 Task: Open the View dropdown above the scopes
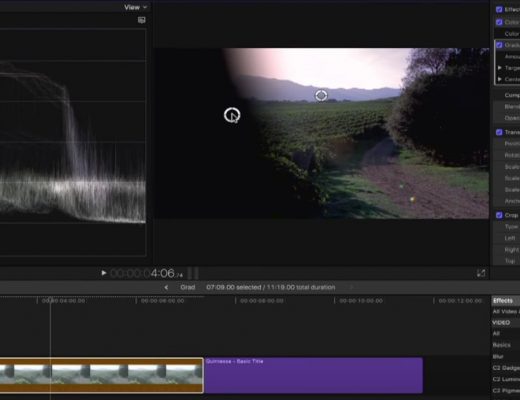coord(136,7)
